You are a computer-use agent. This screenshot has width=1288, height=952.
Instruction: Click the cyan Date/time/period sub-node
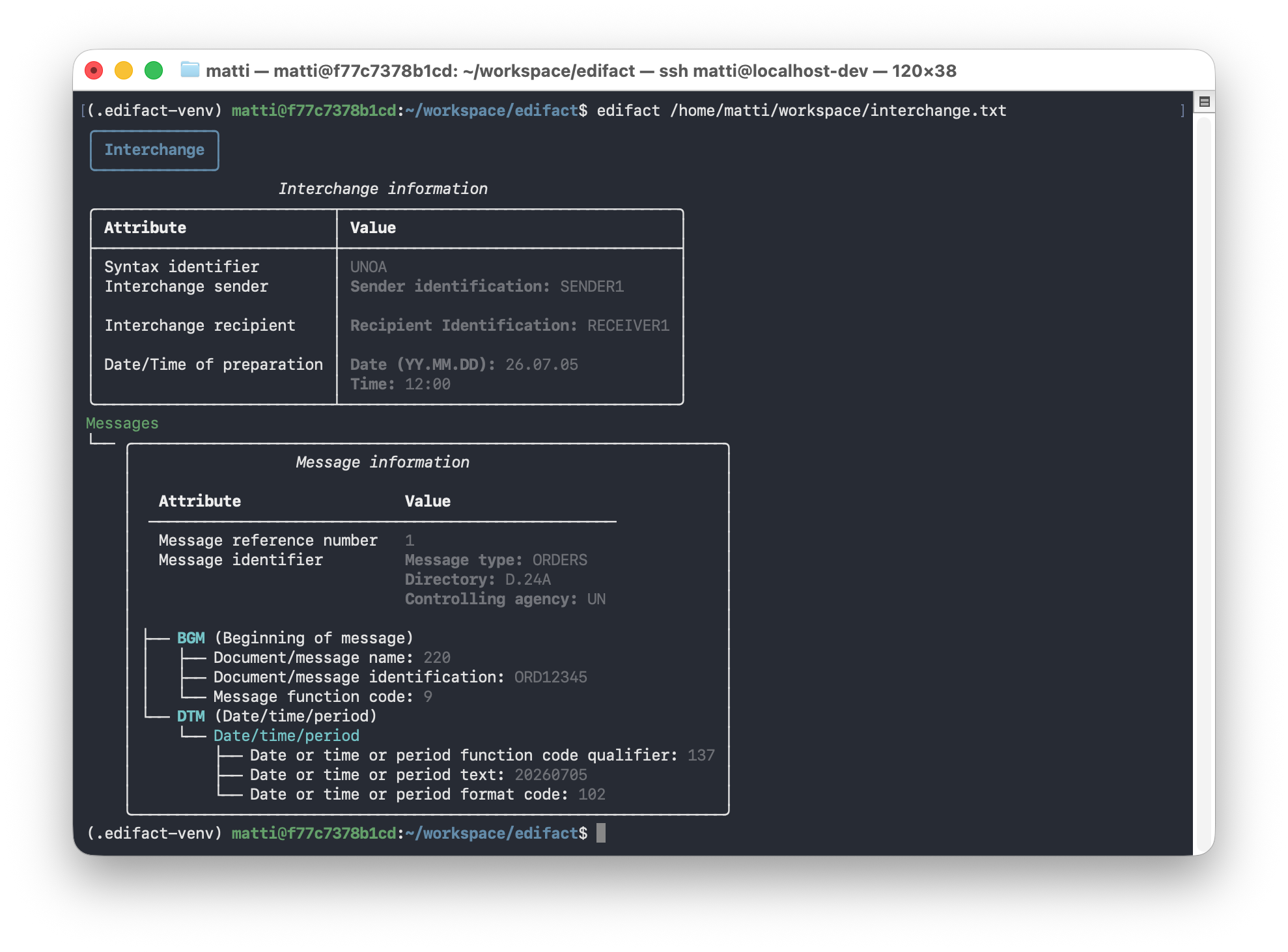pos(287,736)
